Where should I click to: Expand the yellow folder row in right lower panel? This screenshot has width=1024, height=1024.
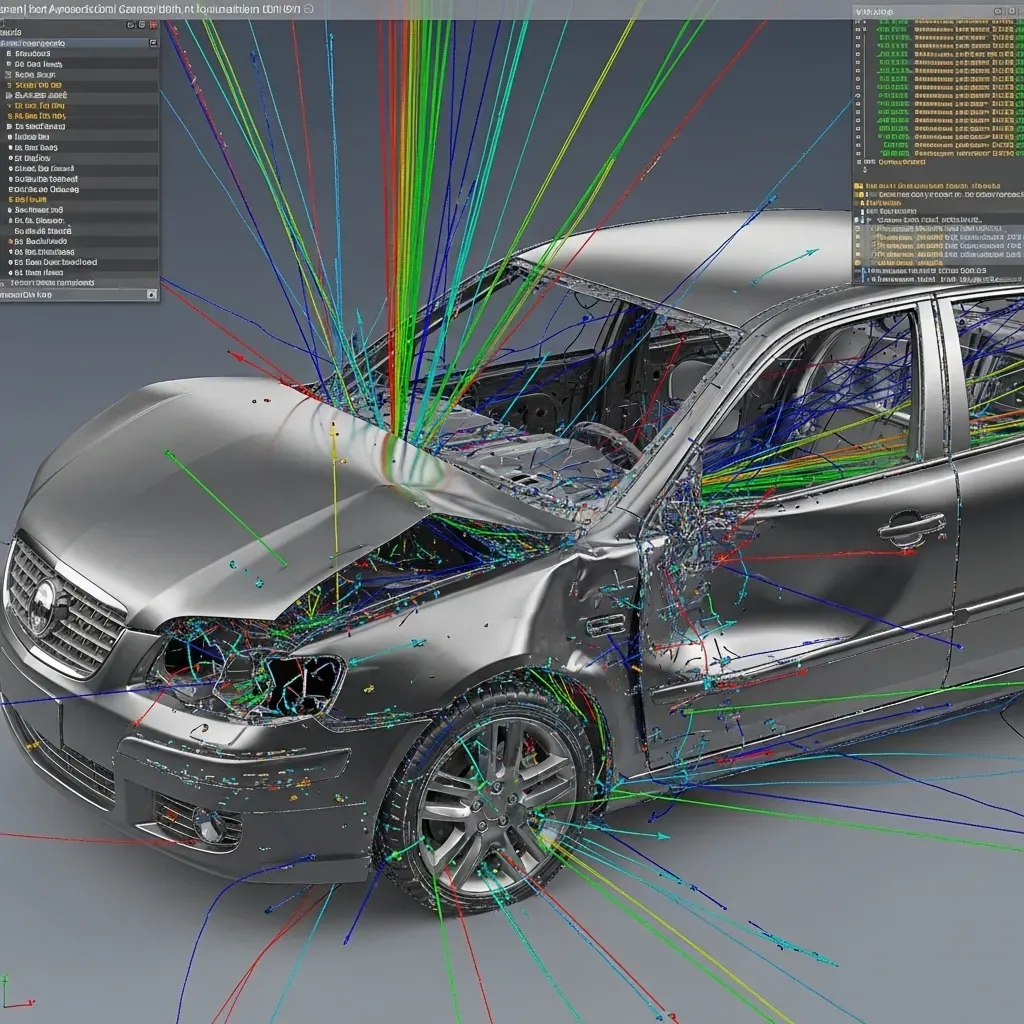859,186
